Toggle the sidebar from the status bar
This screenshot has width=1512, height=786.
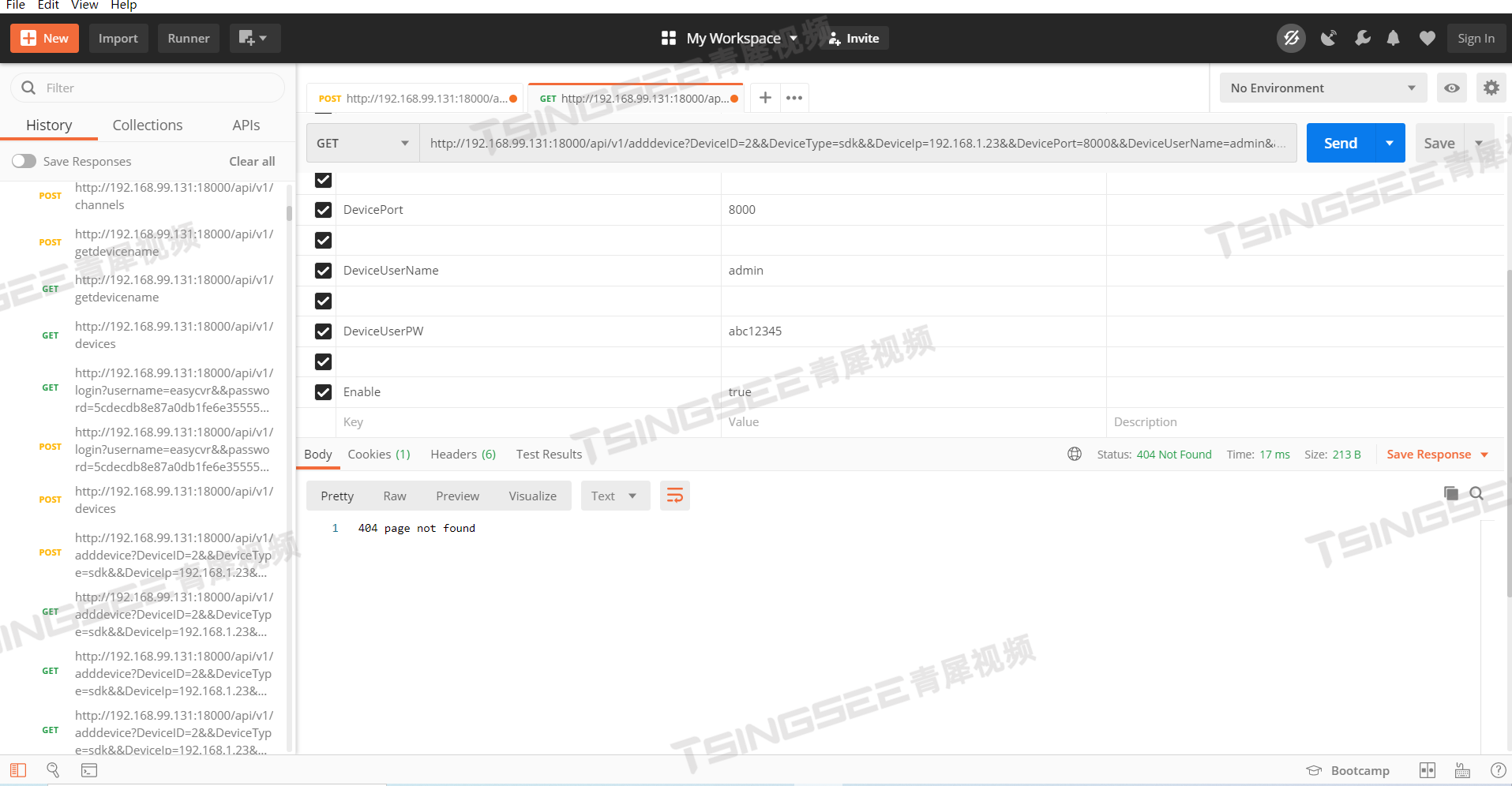click(x=18, y=770)
